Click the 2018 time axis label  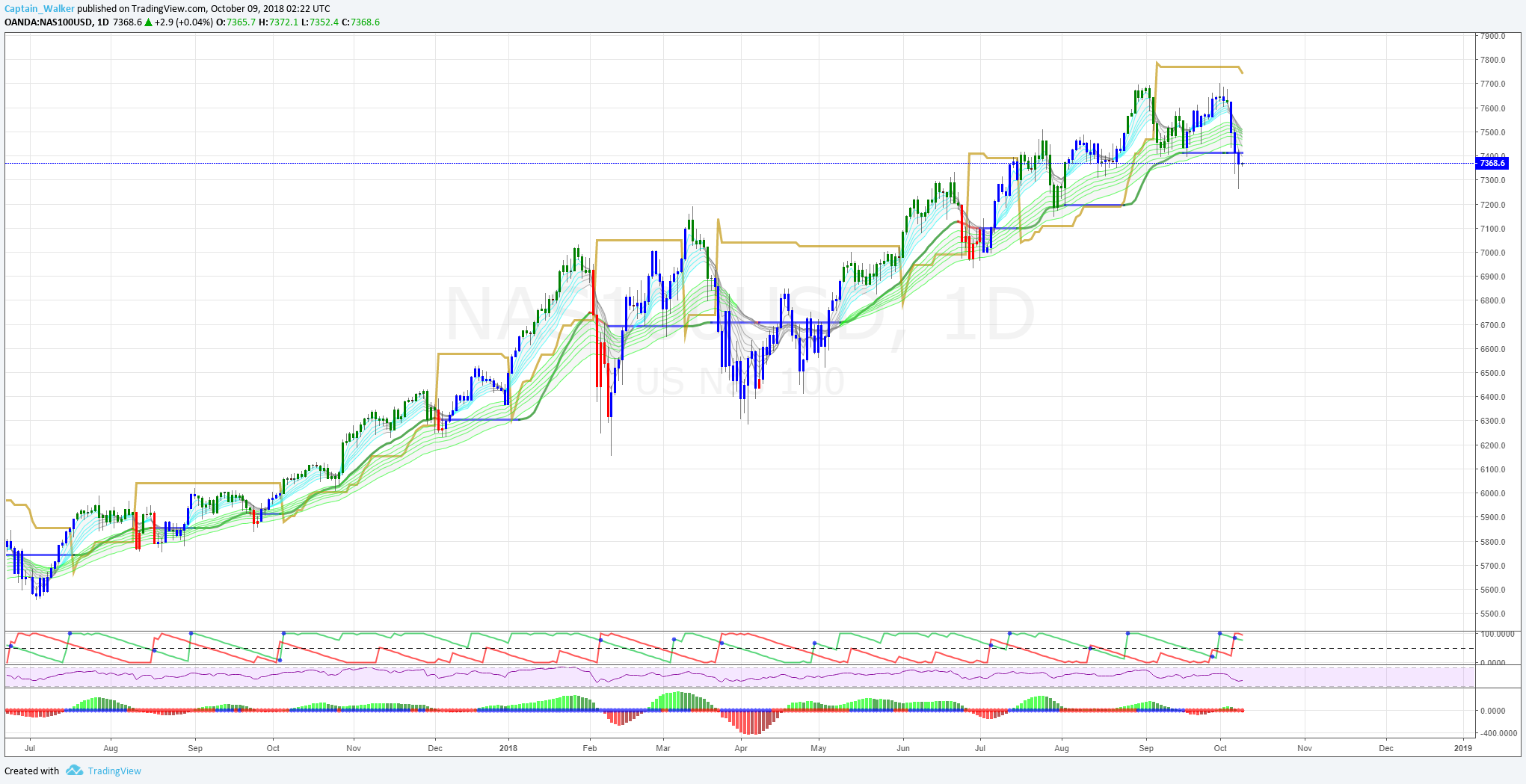pyautogui.click(x=508, y=748)
